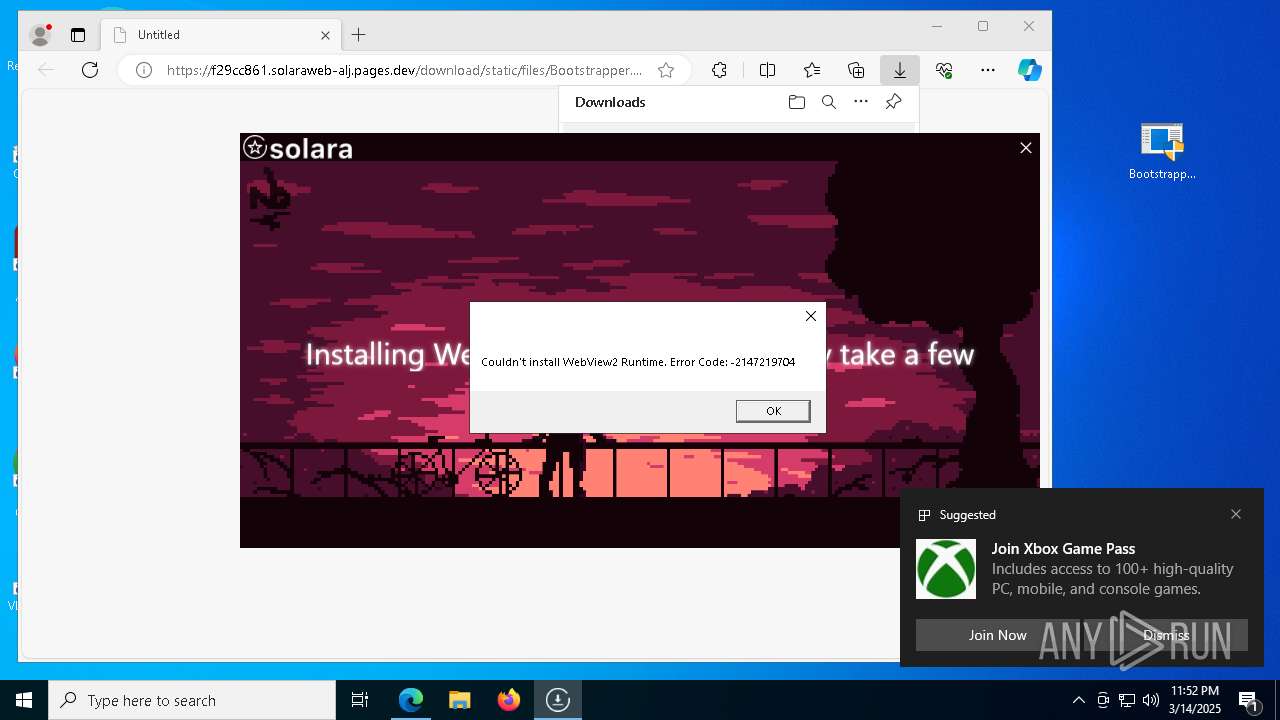1280x720 pixels.
Task: Click Join Xbox Game Pass title text
Action: click(x=1063, y=549)
